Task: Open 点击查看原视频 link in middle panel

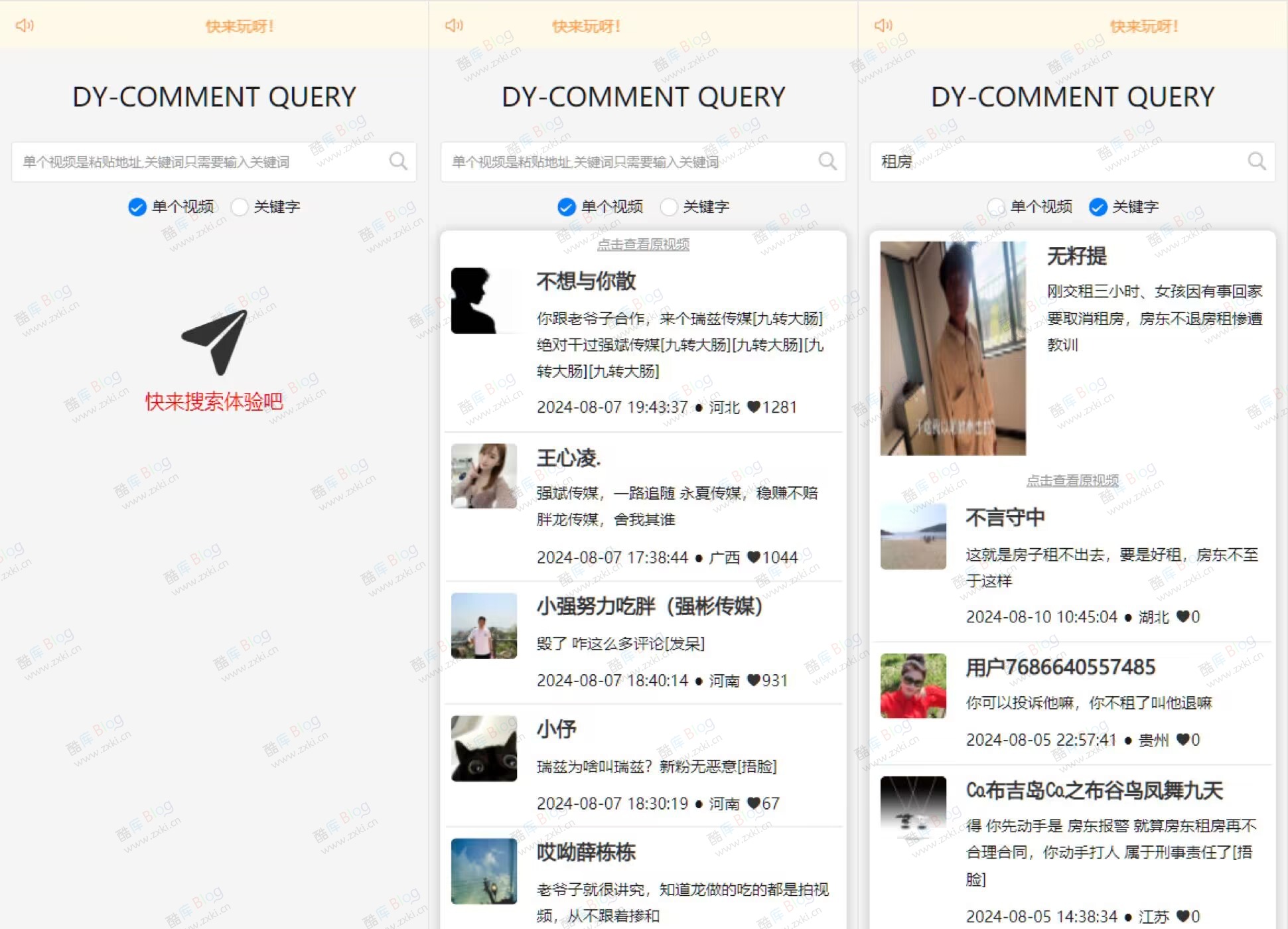Action: (x=642, y=244)
